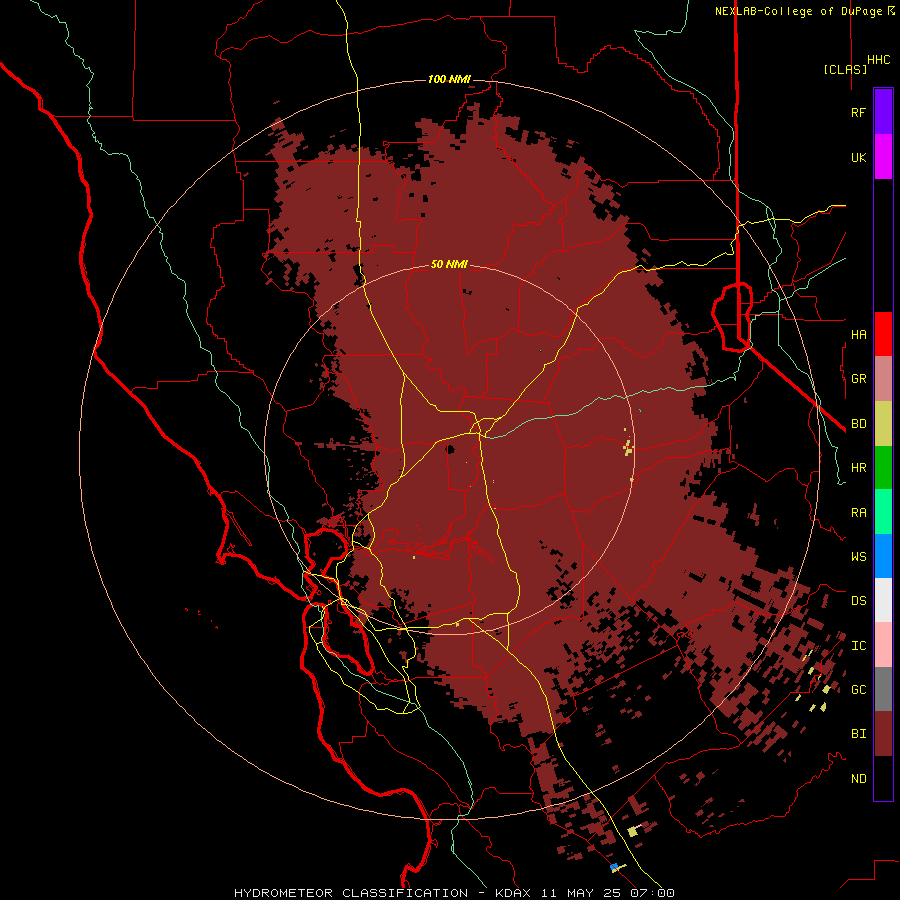Click the "ND" legend label
This screenshot has height=900, width=900.
tap(859, 779)
